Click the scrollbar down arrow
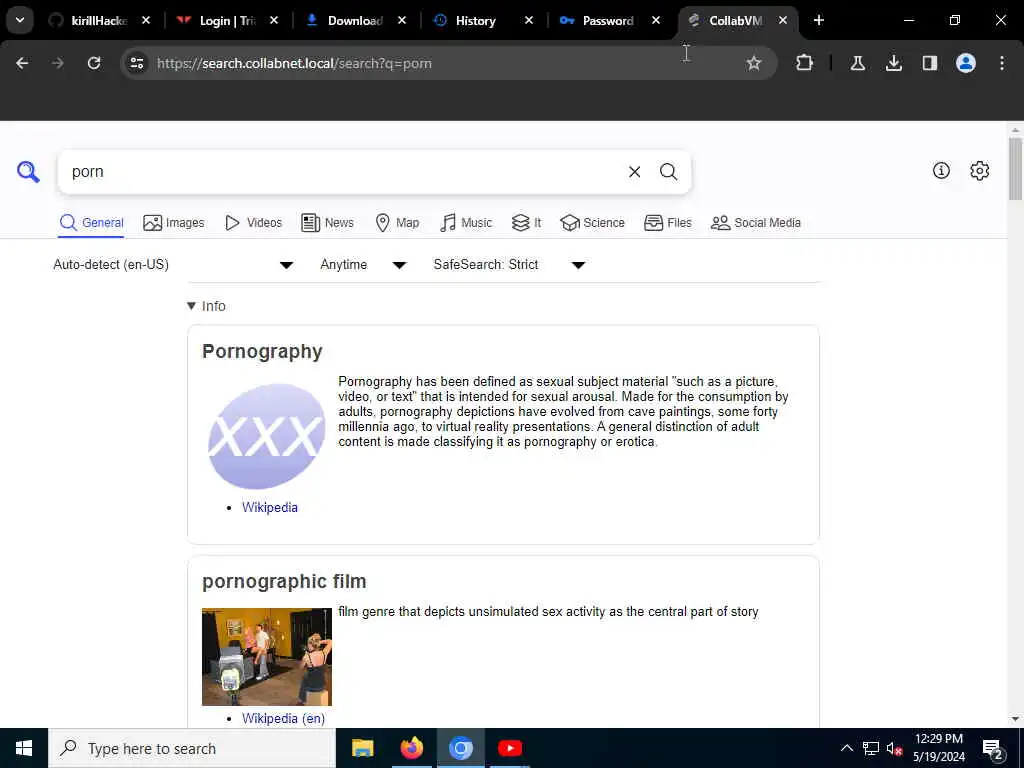 (x=1014, y=719)
